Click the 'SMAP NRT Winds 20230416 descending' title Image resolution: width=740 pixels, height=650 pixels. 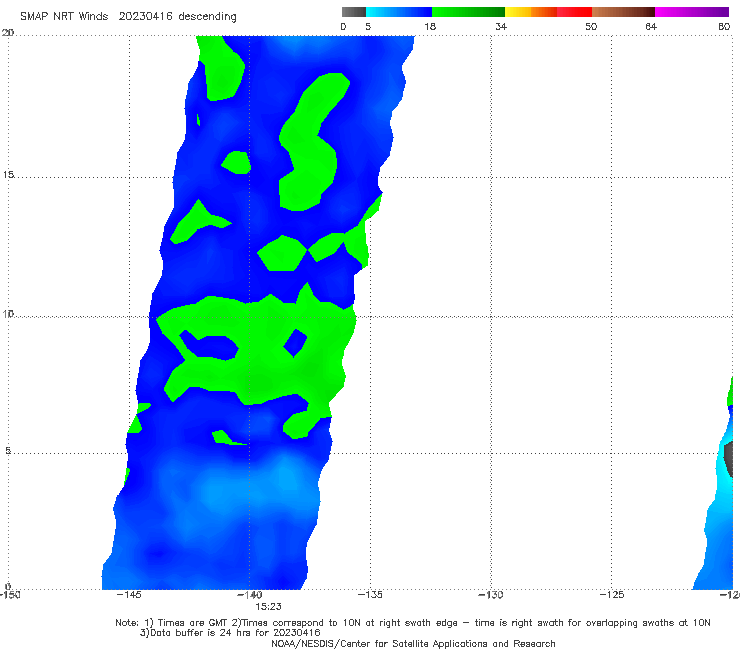pyautogui.click(x=128, y=17)
